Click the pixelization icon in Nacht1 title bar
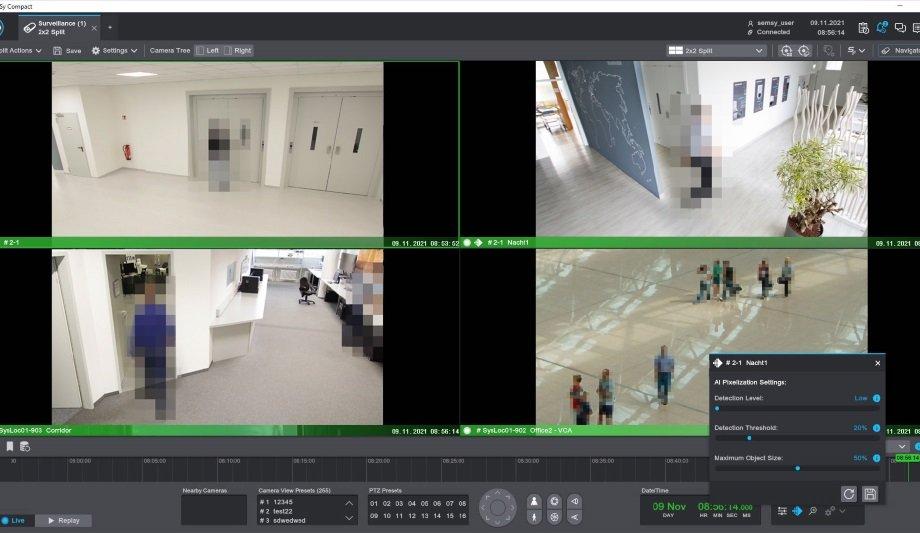Screen dimensions: 920x533 [x=478, y=242]
